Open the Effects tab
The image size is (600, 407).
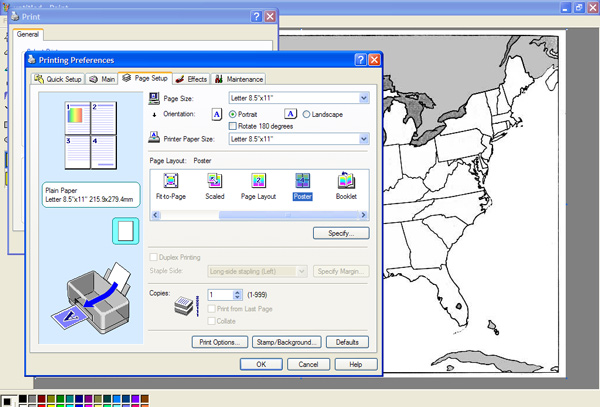pyautogui.click(x=191, y=79)
